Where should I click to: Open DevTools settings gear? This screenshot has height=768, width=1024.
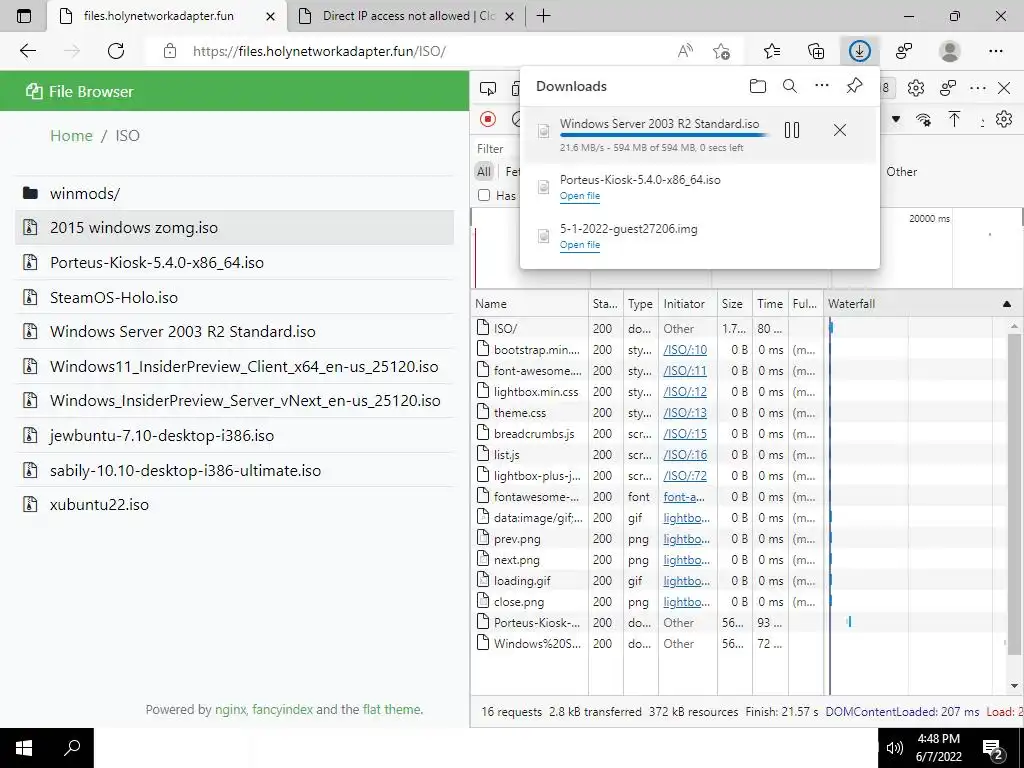click(x=916, y=88)
